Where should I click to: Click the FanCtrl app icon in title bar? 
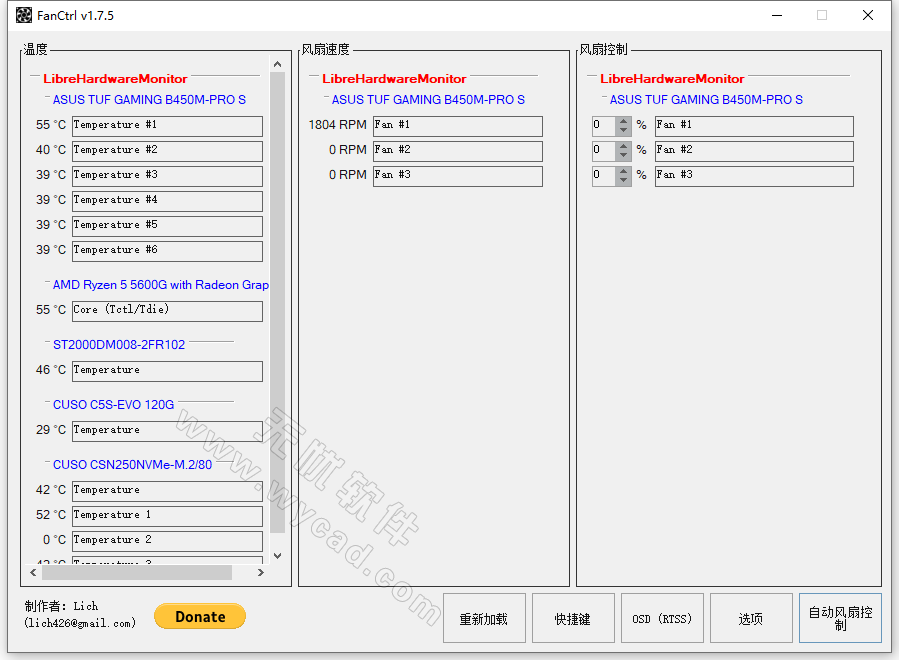pos(24,16)
